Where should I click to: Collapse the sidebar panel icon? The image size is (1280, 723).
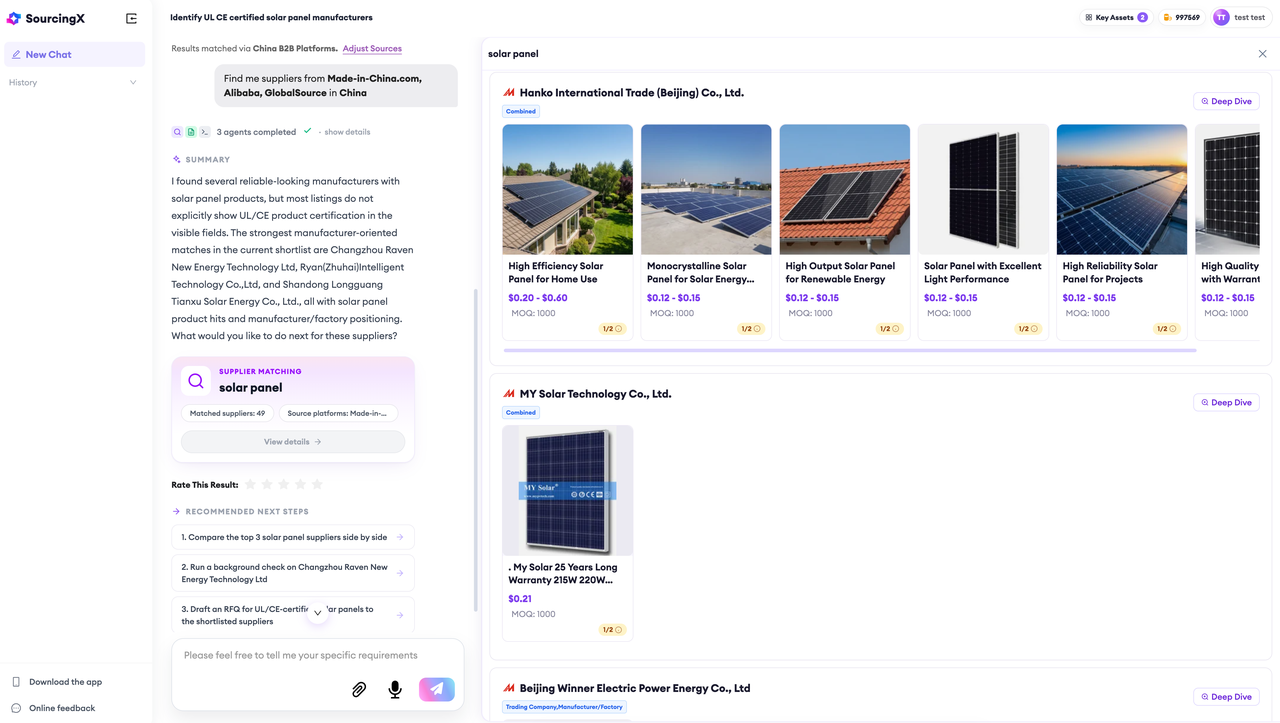[131, 18]
